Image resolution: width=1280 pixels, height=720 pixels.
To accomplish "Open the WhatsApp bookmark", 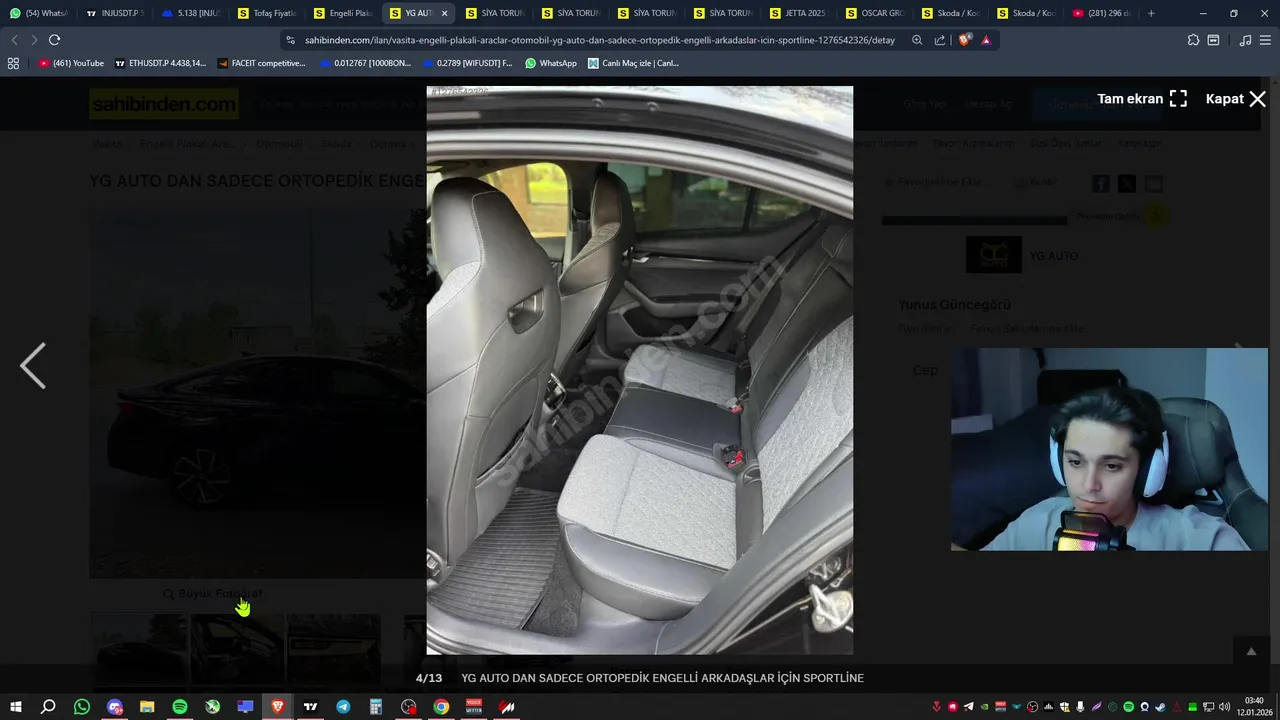I will 551,63.
